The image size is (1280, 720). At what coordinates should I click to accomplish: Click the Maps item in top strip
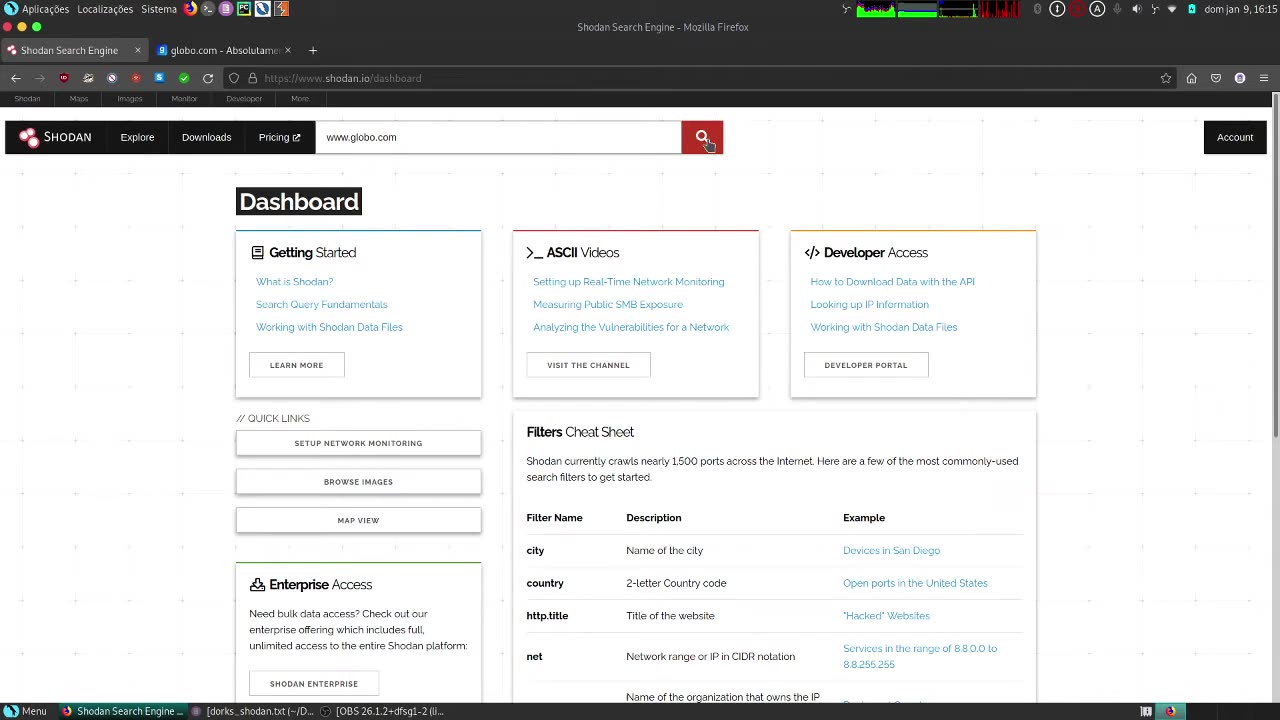79,98
